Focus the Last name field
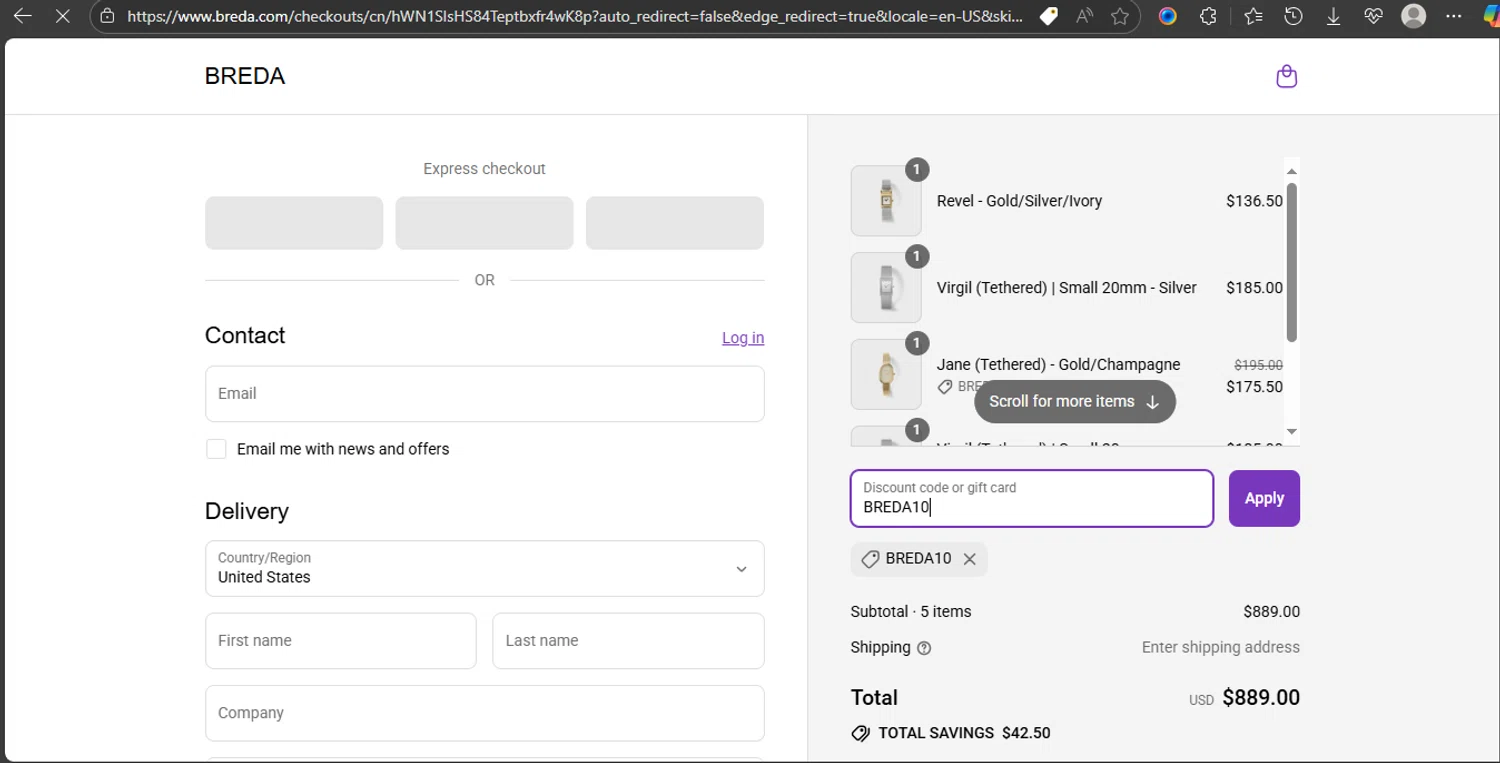Image resolution: width=1500 pixels, height=763 pixels. [x=628, y=641]
